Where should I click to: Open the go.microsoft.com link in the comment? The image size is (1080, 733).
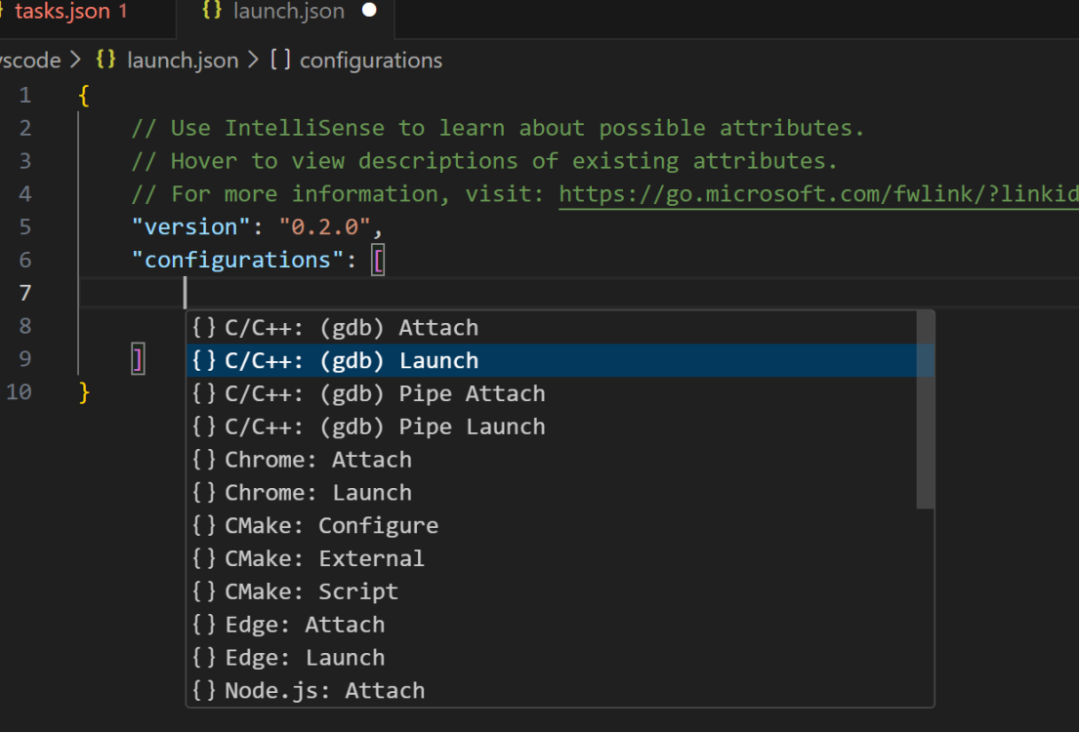(x=818, y=194)
